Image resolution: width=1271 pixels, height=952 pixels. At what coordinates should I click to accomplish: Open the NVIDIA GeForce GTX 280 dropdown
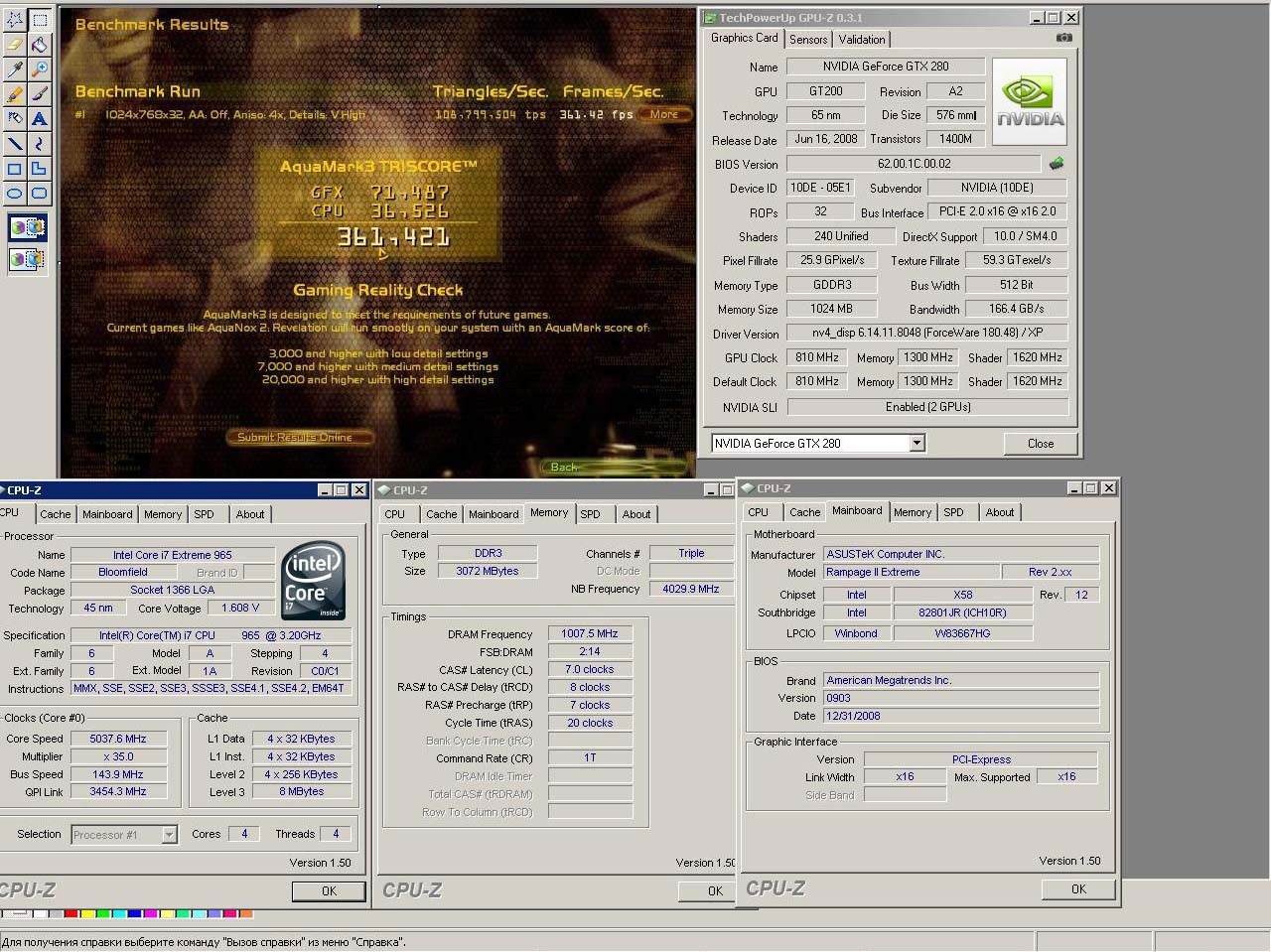tap(917, 443)
